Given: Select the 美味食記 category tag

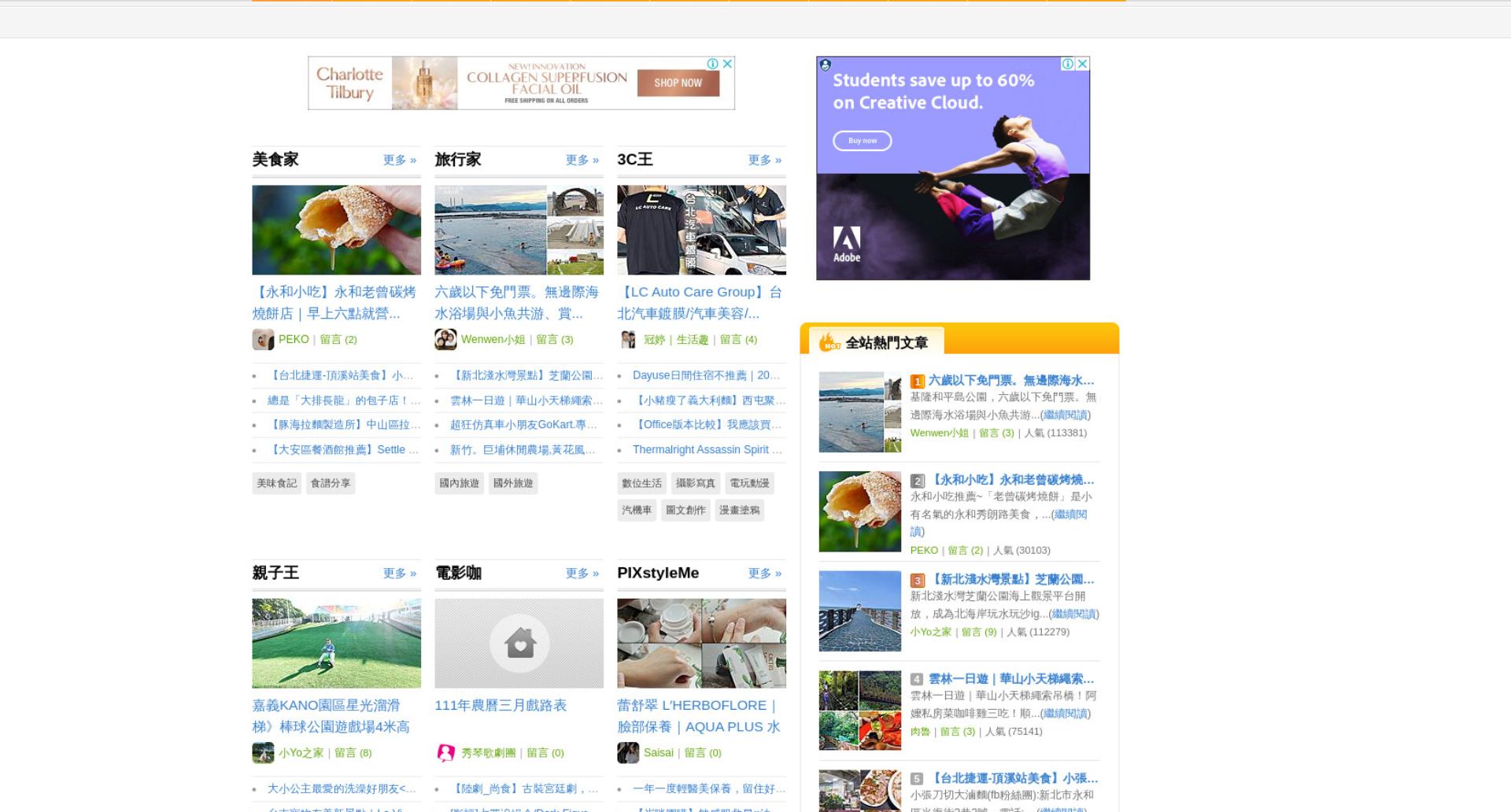Looking at the screenshot, I should point(277,483).
